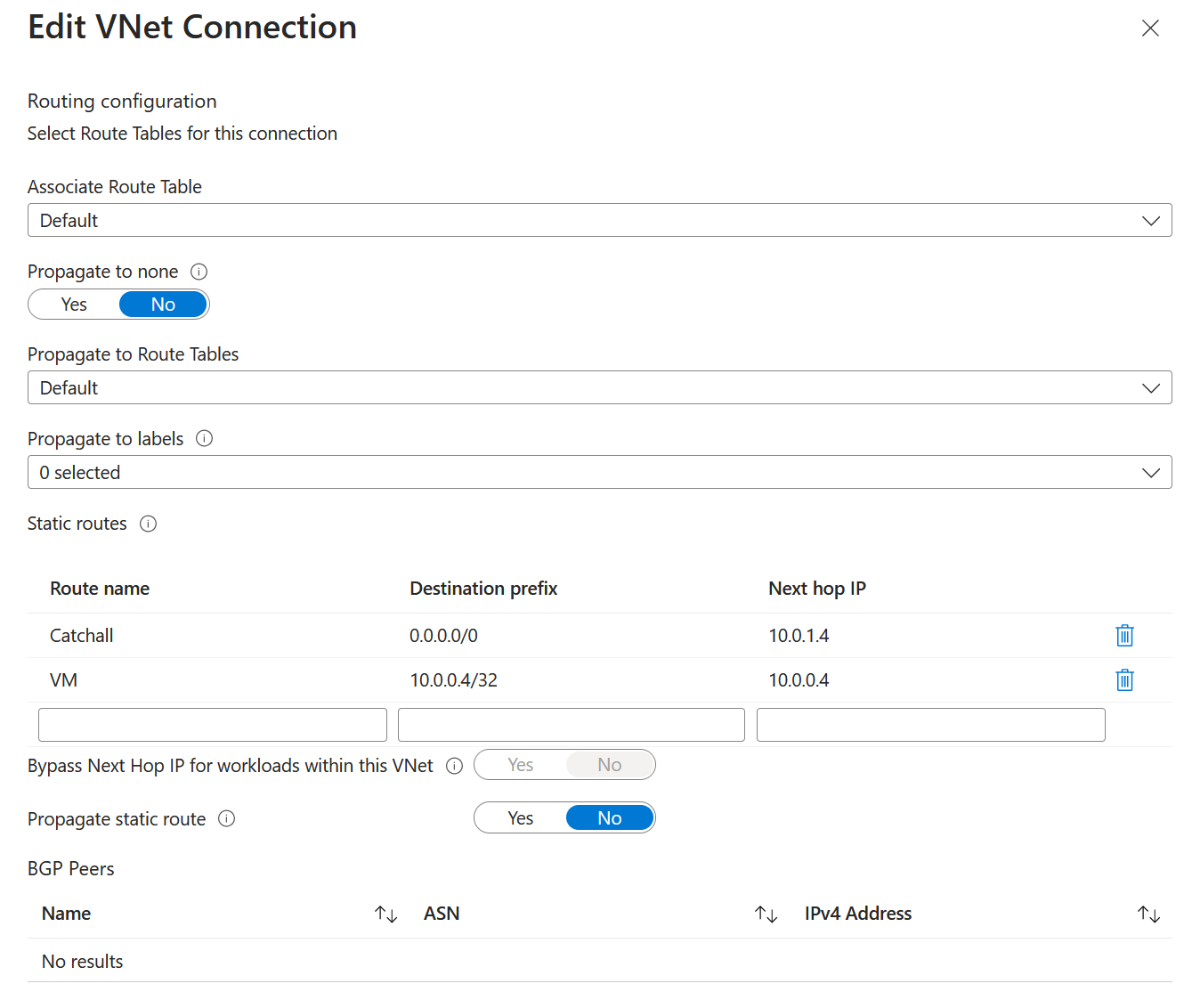
Task: Click the IPv4 Address column header label
Action: pos(858,914)
